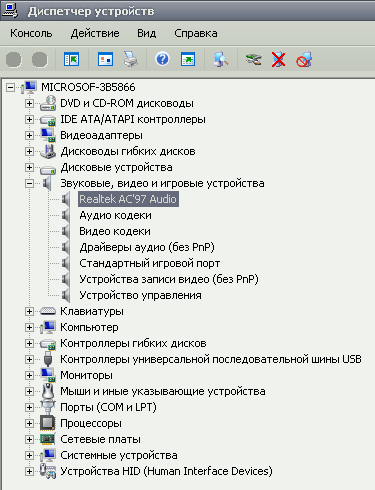
Task: Select Устройство управления entry
Action: [140, 295]
